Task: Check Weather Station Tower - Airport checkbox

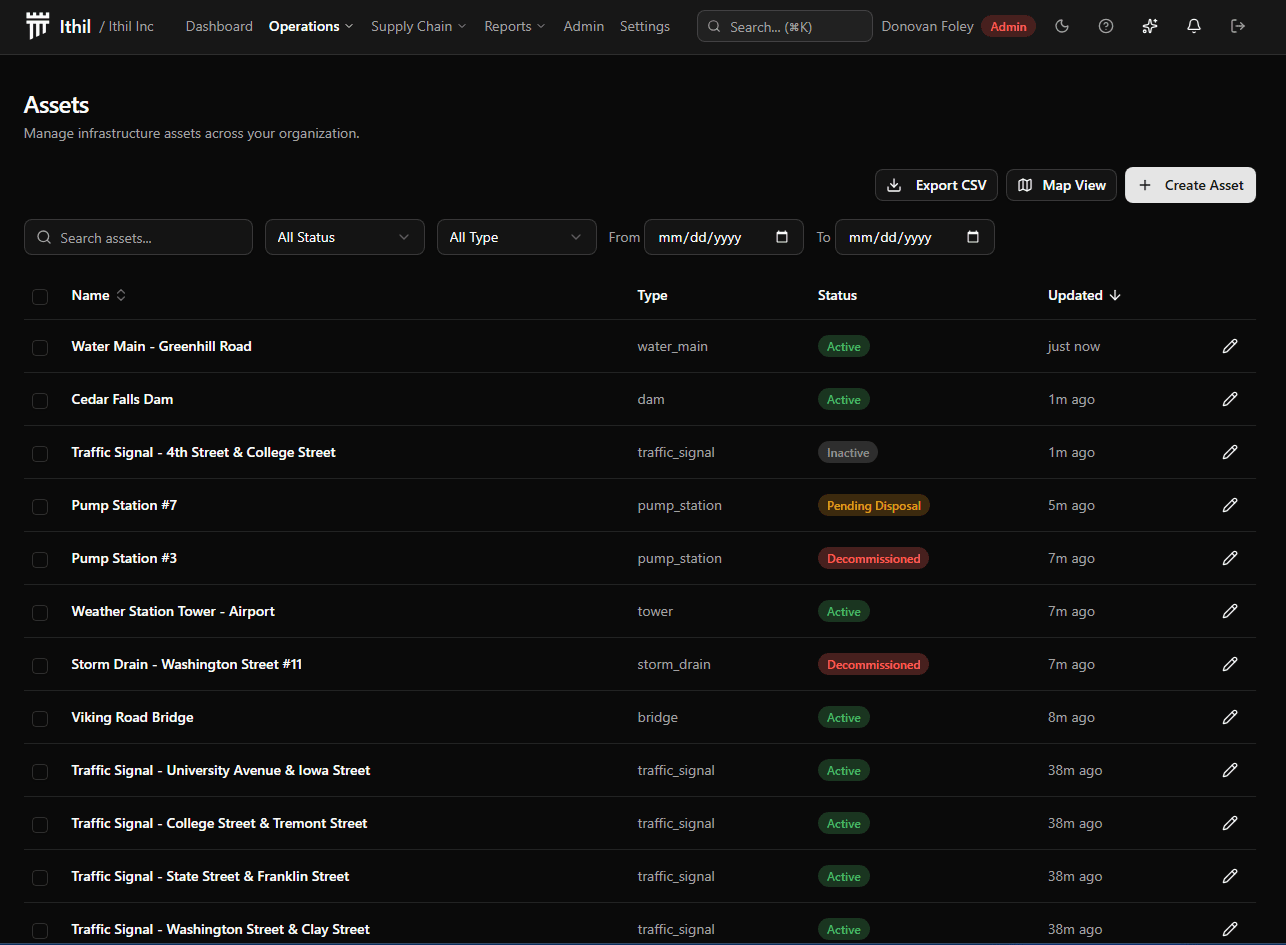Action: (40, 612)
